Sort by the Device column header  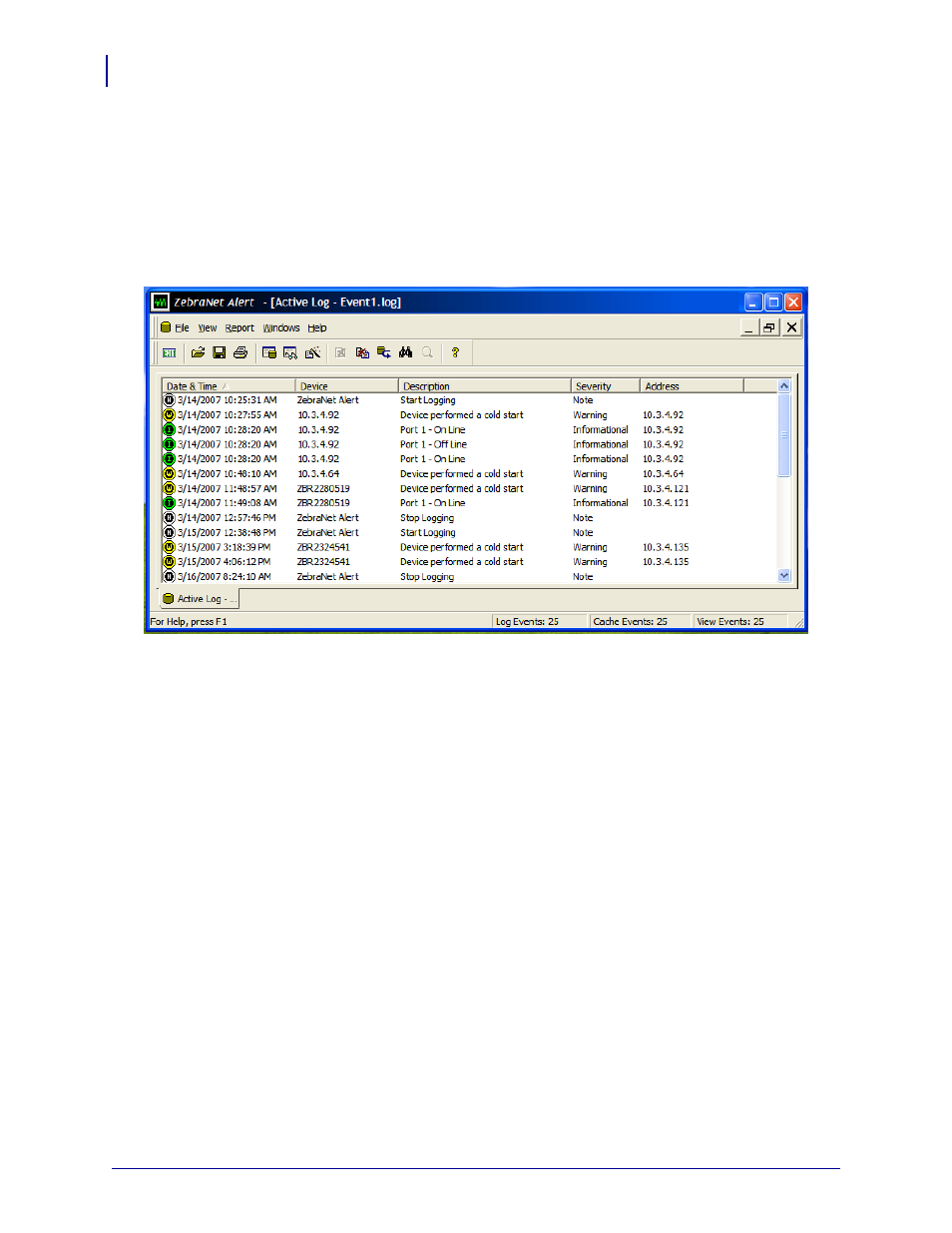347,386
